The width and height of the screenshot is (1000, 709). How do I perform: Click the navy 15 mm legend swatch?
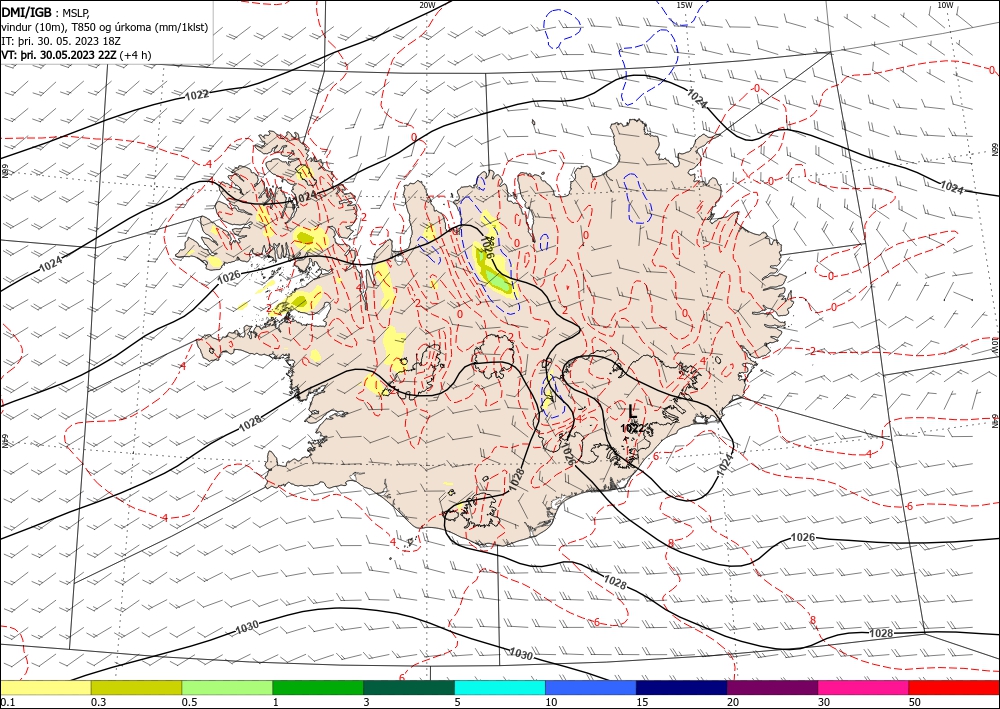pos(682,687)
